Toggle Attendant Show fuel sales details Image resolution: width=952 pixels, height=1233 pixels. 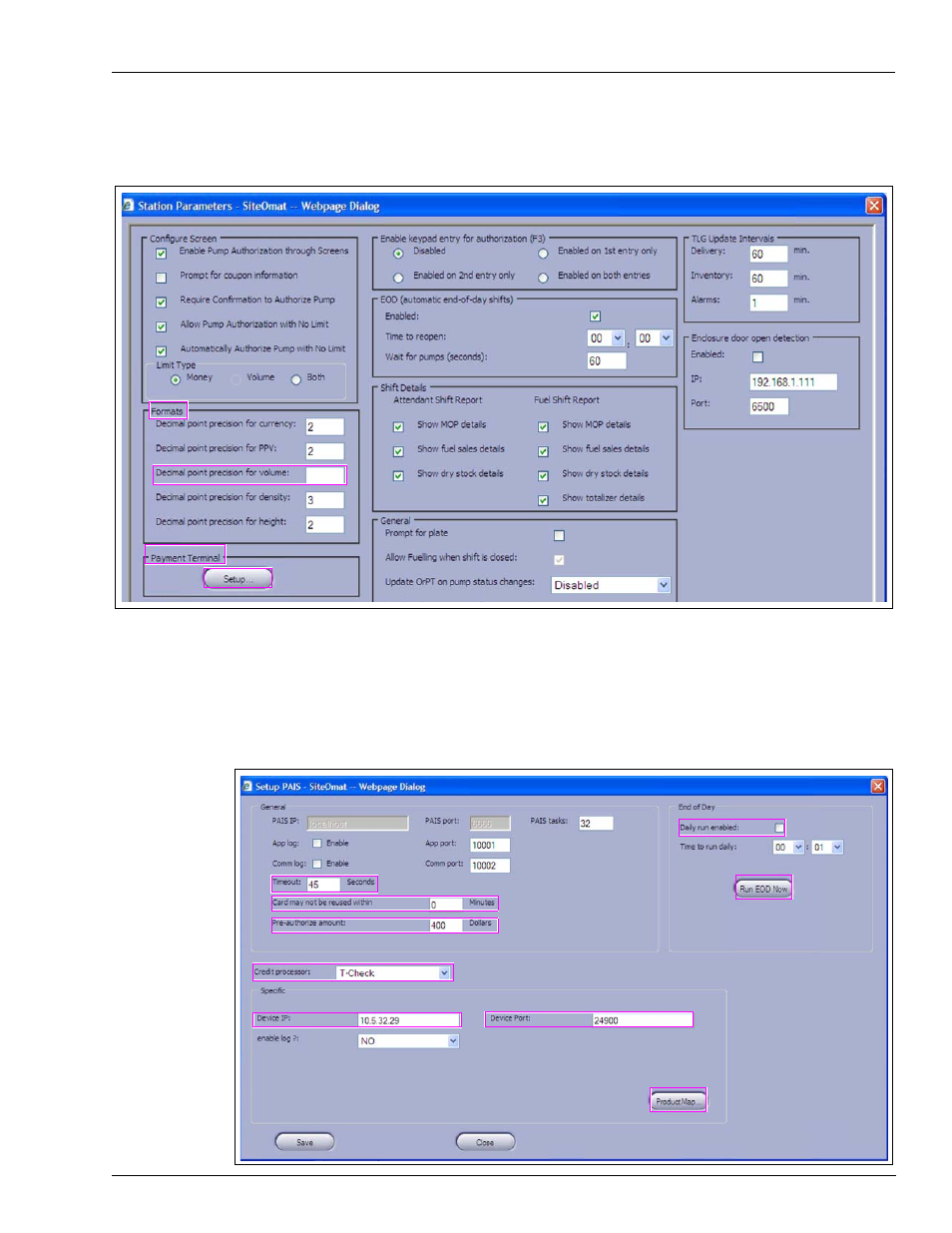[398, 452]
